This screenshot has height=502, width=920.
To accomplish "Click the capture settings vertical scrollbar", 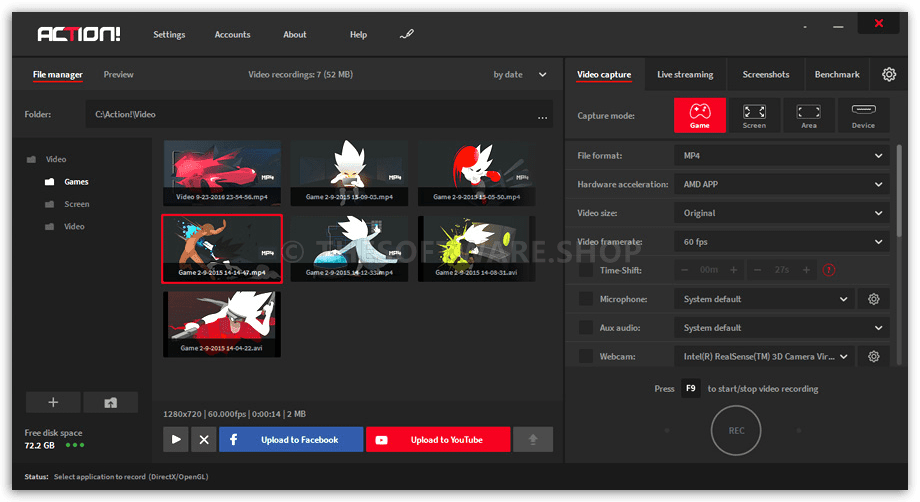I will click(x=899, y=190).
